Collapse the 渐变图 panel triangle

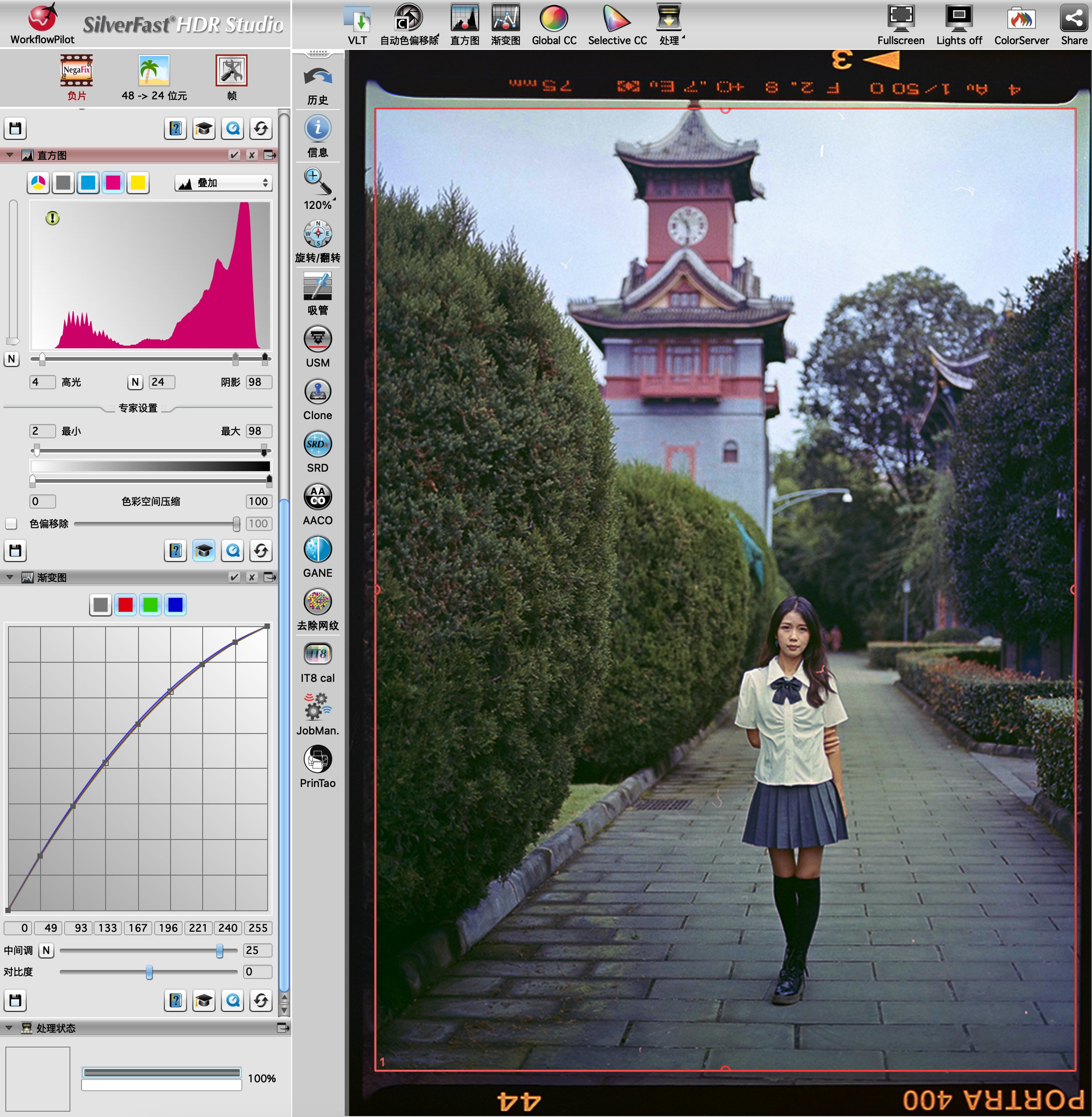point(10,577)
